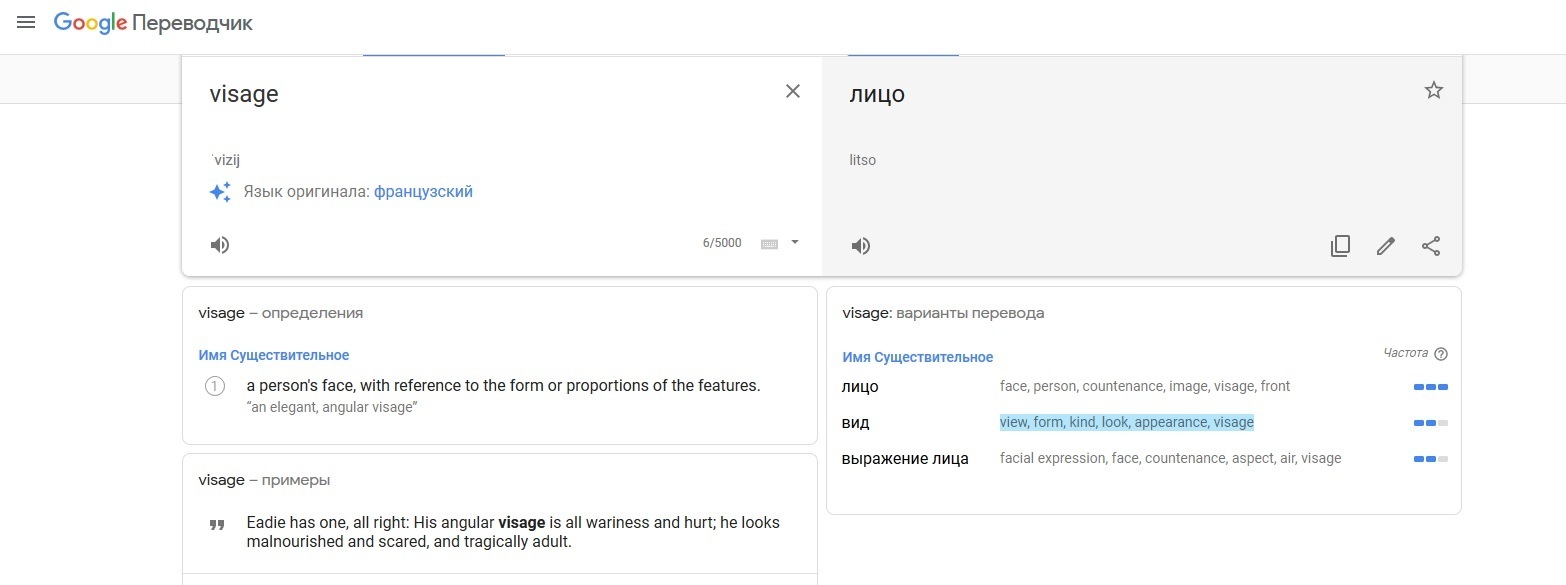Suggest an edit with pencil icon

(x=1386, y=246)
